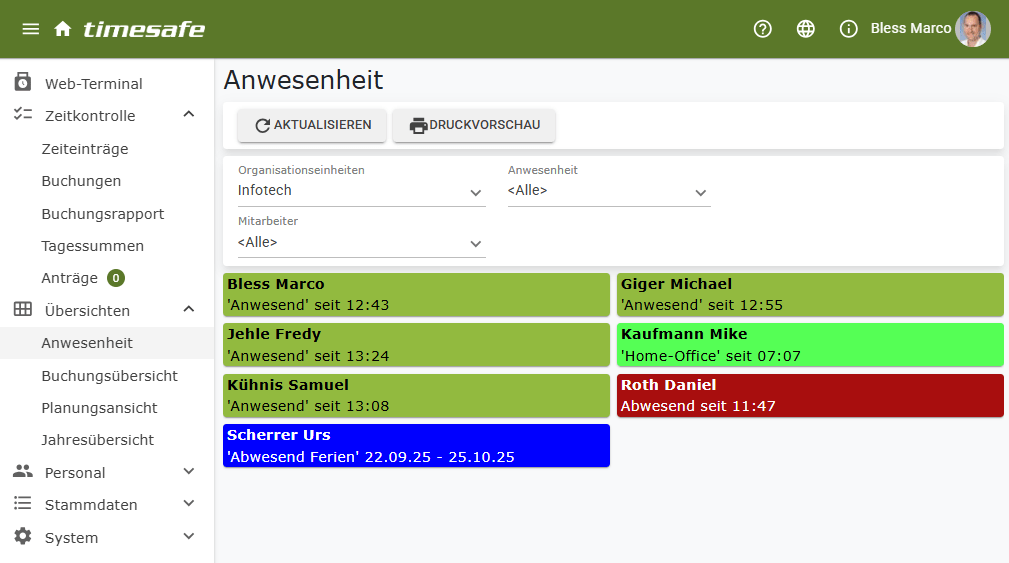Open Zeiteinträge in the sidebar
This screenshot has height=563, width=1009.
click(85, 149)
